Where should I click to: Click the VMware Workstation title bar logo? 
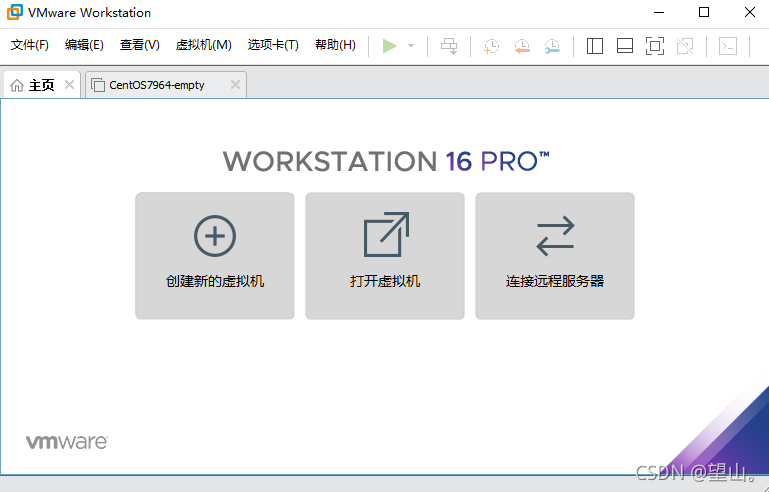click(14, 12)
